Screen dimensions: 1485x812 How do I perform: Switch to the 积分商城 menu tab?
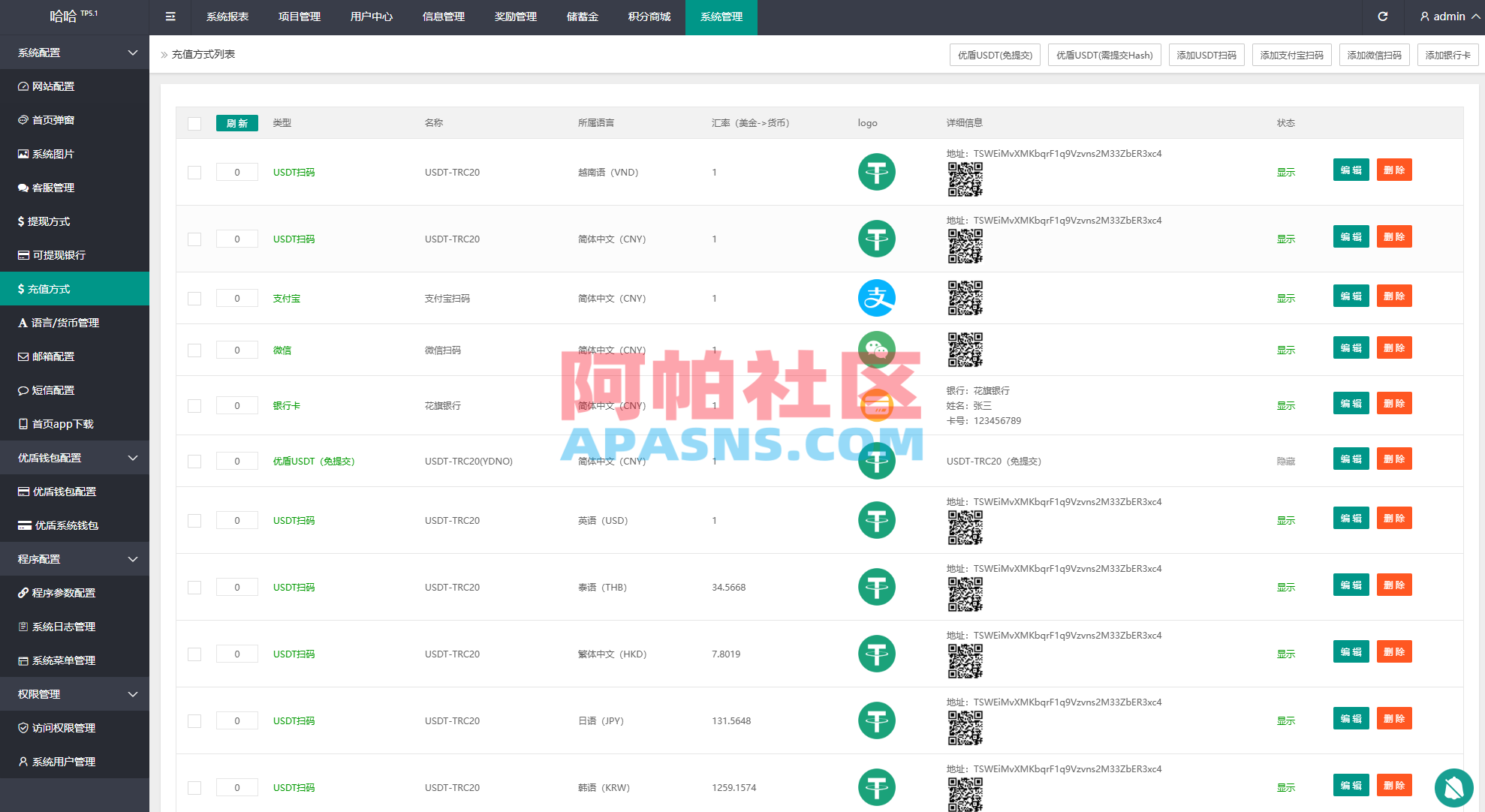pyautogui.click(x=649, y=17)
